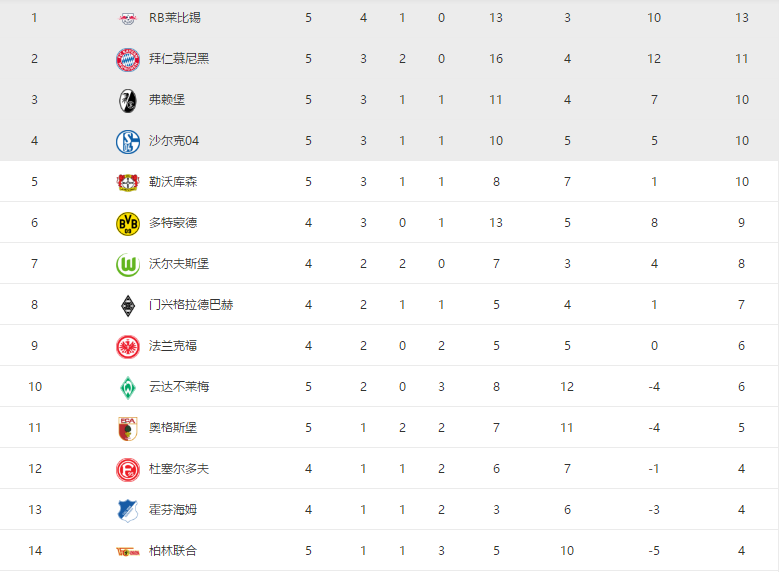Open the 勒沃库森 team name link
The width and height of the screenshot is (779, 572).
(x=173, y=182)
